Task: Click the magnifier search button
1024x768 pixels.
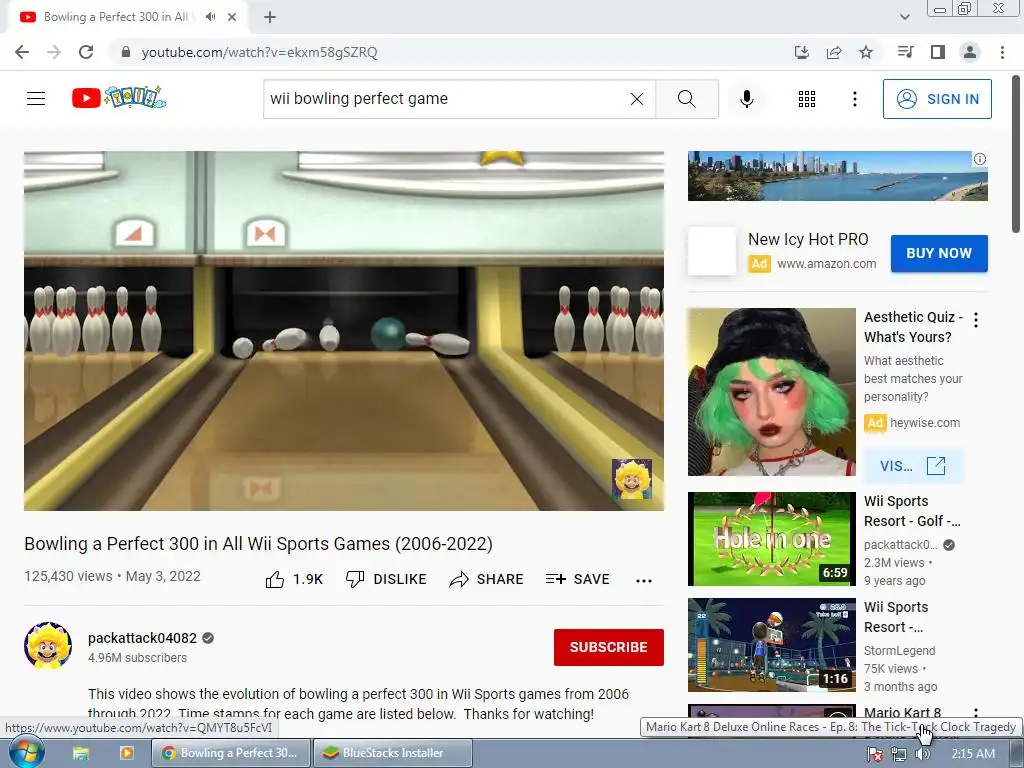Action: (686, 99)
